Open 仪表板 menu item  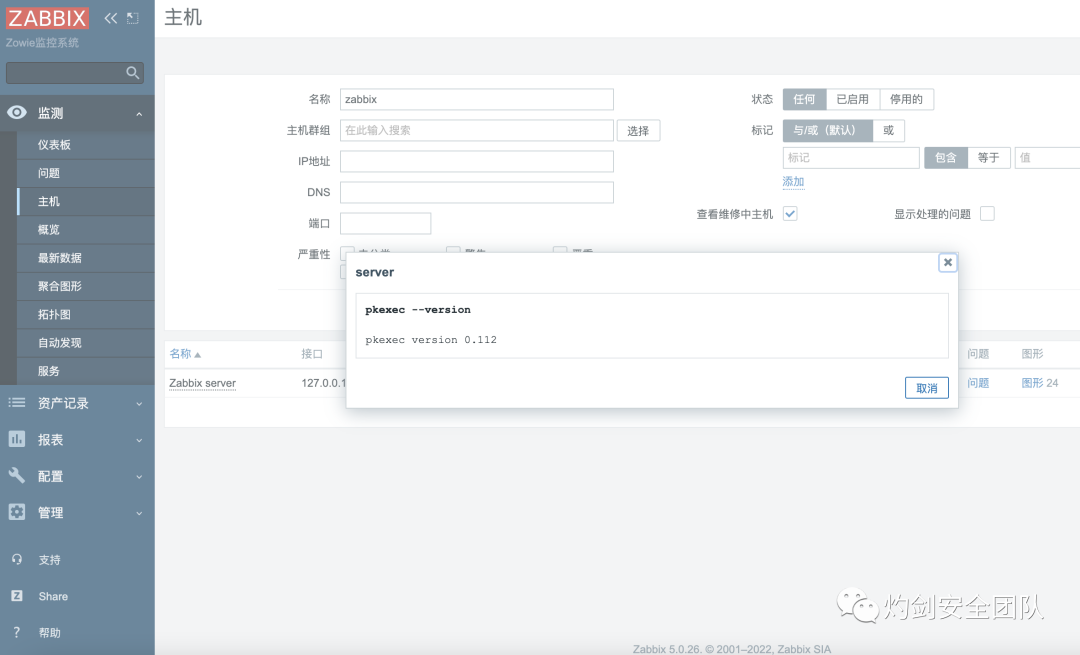(x=85, y=145)
